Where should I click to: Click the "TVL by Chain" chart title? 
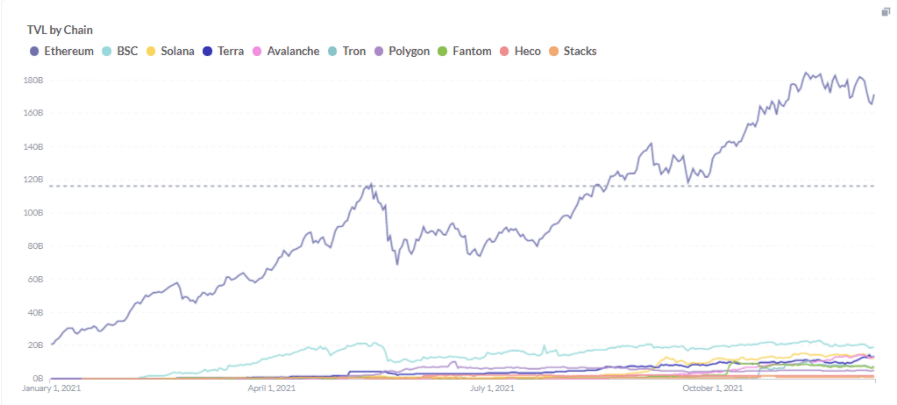pos(60,30)
